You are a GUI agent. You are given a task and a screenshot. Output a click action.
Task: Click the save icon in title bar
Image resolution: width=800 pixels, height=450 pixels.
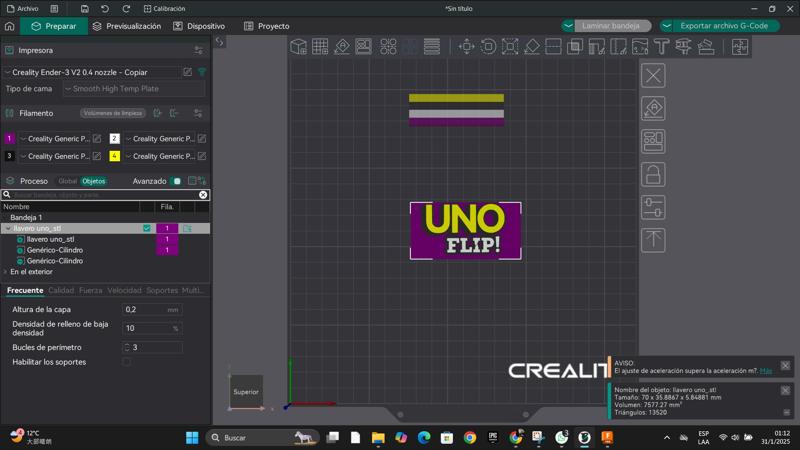coord(85,9)
